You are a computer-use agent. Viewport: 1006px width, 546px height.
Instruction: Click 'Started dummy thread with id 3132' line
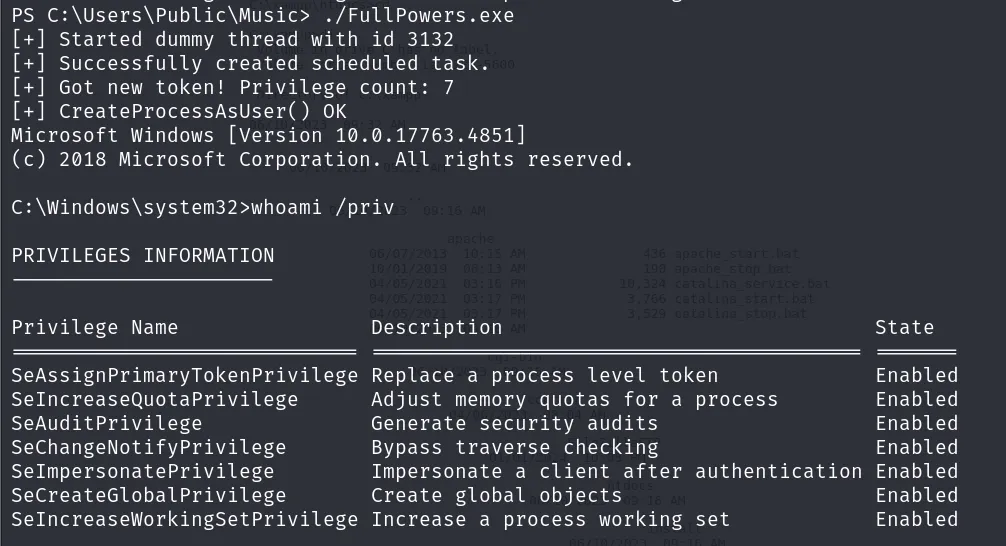coord(233,40)
